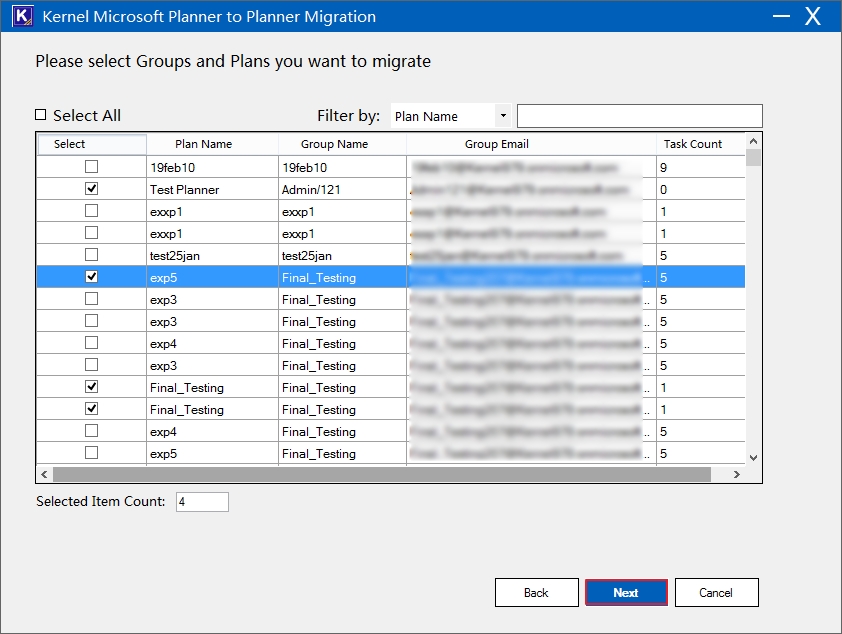This screenshot has height=634, width=842.
Task: Click the horizontal scroll left arrow
Action: point(44,475)
